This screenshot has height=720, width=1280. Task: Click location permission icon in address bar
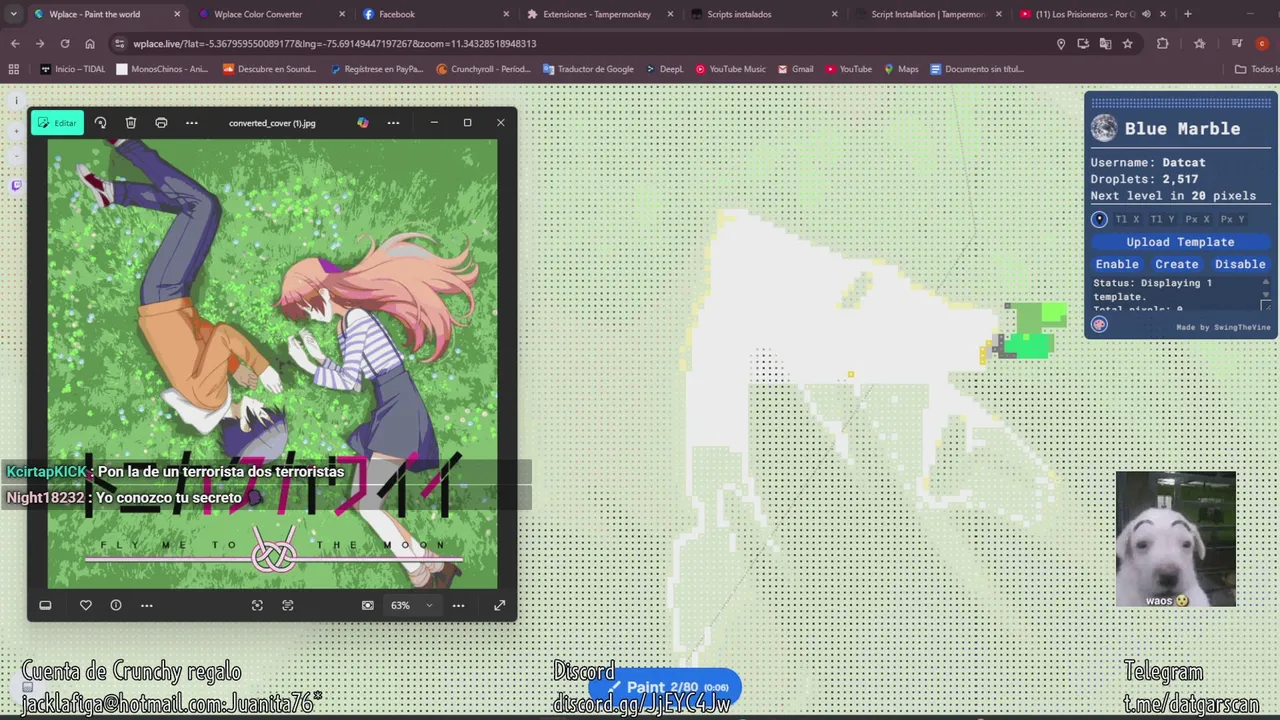(x=1061, y=44)
